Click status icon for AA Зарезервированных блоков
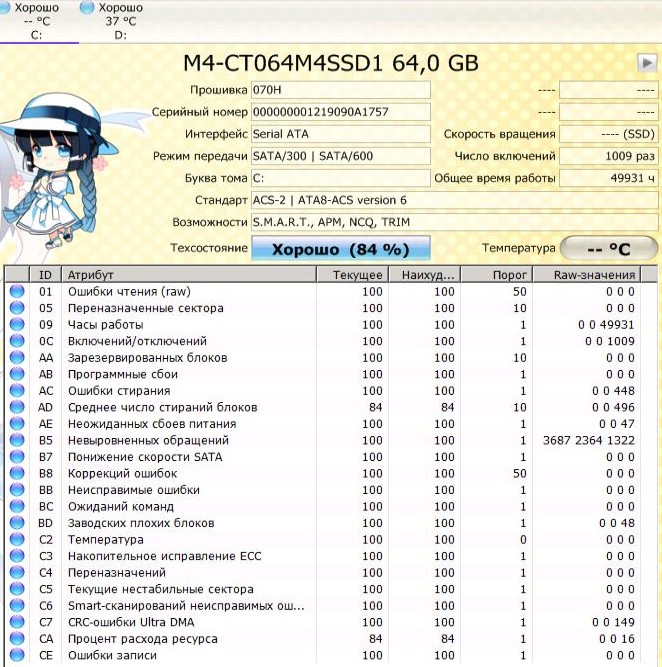This screenshot has width=662, height=667. point(17,358)
